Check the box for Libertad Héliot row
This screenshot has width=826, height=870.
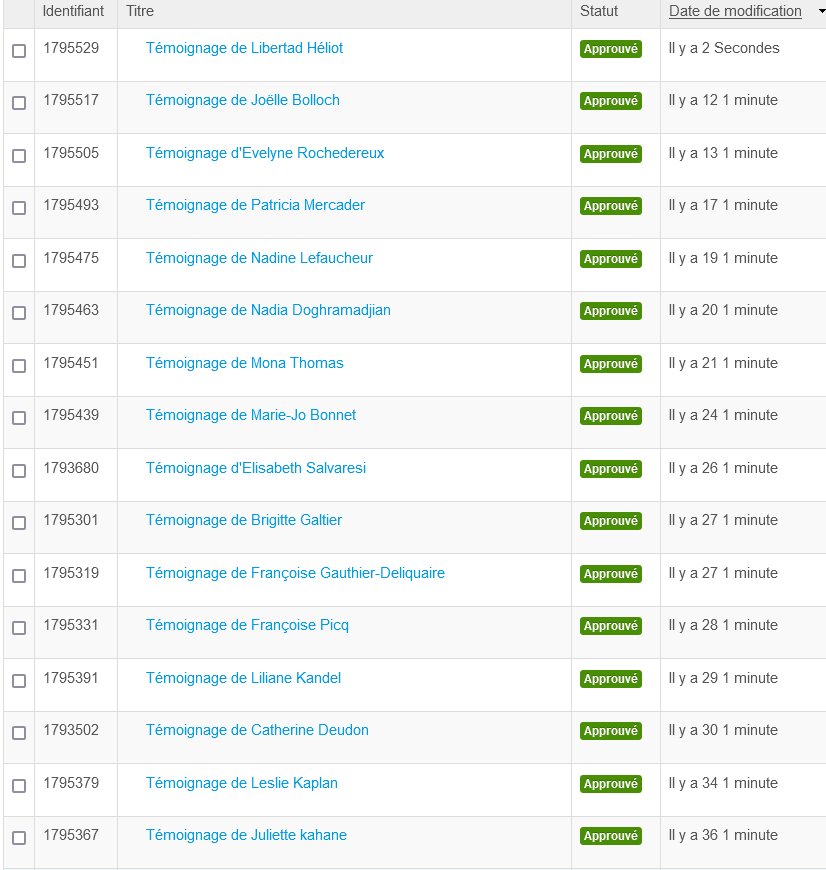[19, 51]
